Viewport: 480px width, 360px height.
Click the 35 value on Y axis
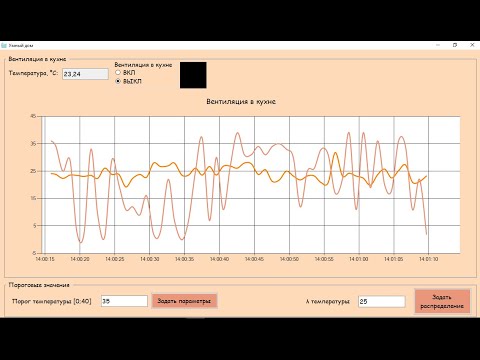tap(33, 143)
